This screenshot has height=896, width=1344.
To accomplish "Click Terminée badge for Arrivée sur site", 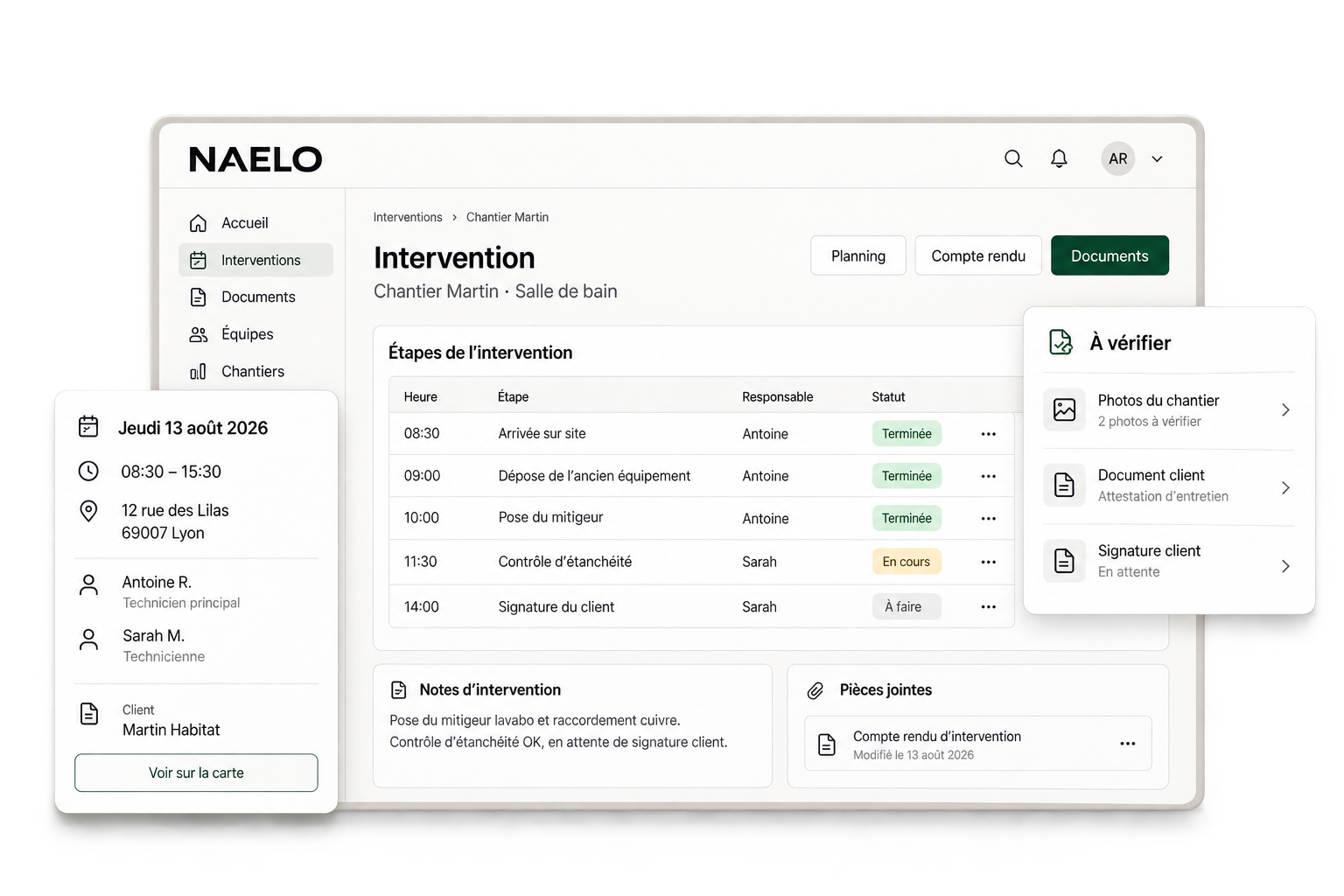I will [x=906, y=434].
